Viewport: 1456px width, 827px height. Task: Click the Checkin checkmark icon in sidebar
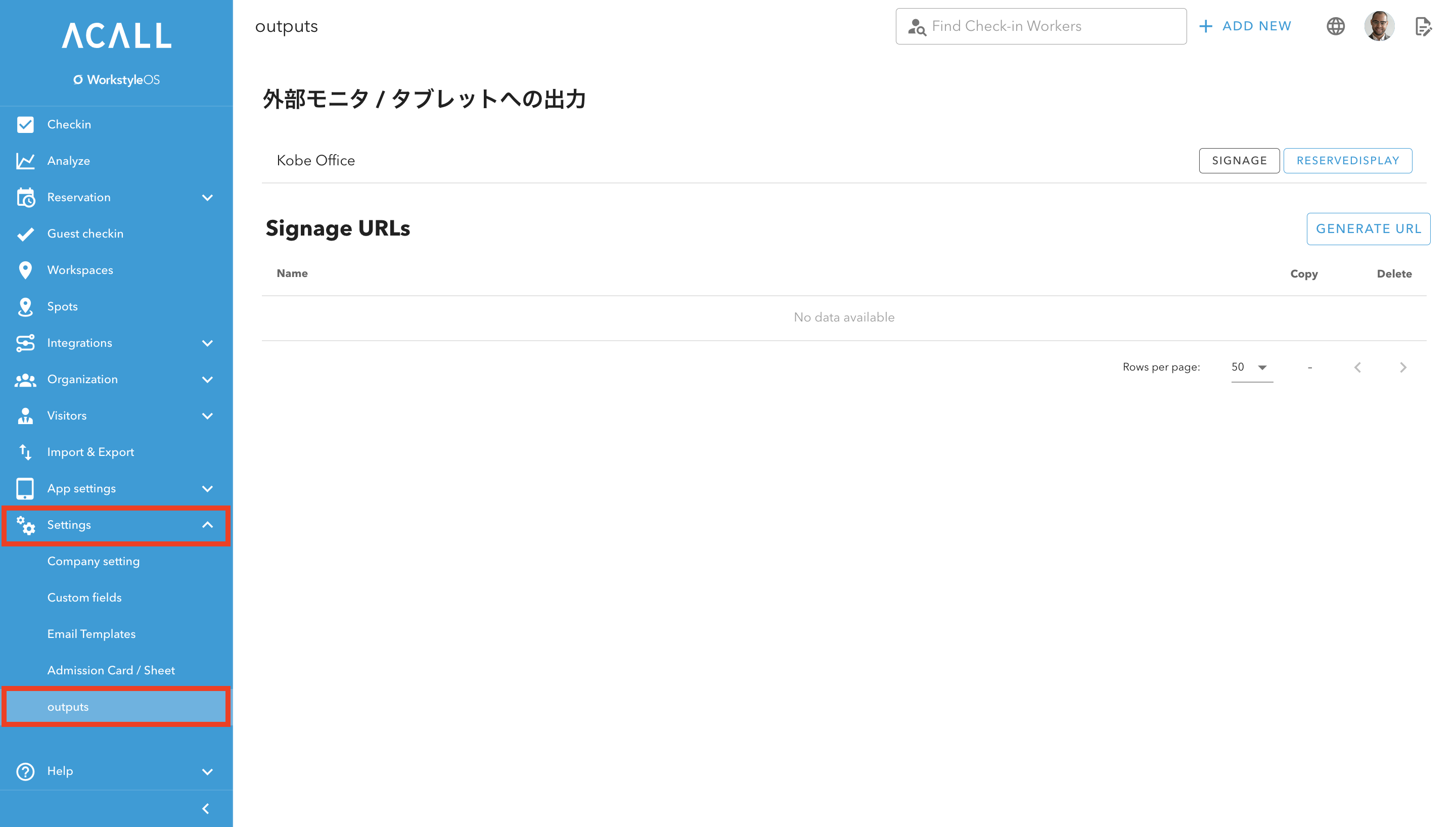(x=26, y=124)
